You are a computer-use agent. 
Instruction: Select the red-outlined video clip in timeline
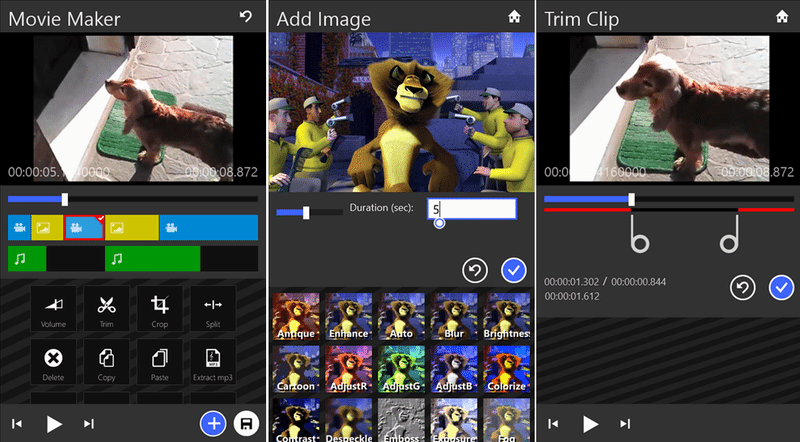click(x=84, y=228)
